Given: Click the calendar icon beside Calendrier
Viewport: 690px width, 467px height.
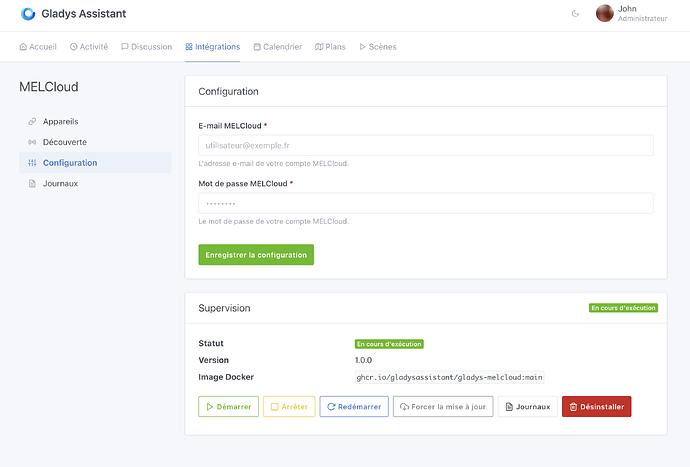Looking at the screenshot, I should click(x=257, y=47).
